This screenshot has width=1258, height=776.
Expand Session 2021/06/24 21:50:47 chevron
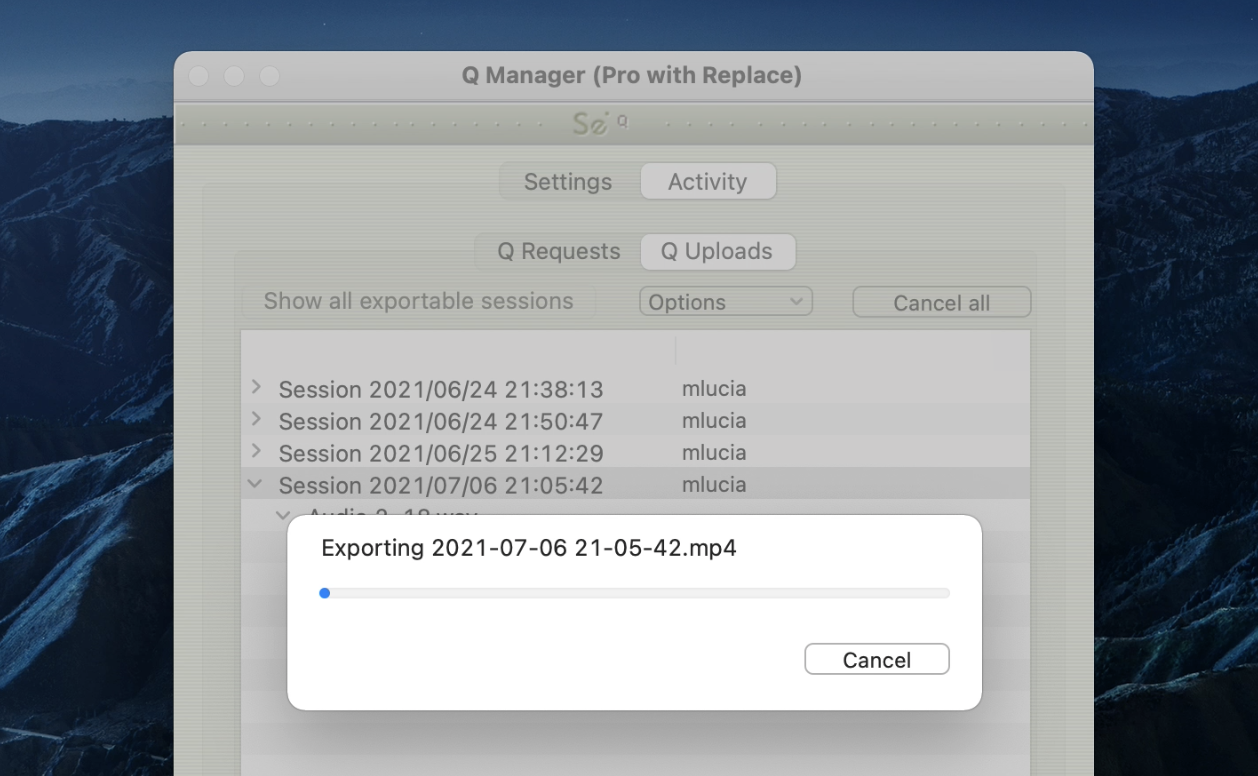click(256, 419)
